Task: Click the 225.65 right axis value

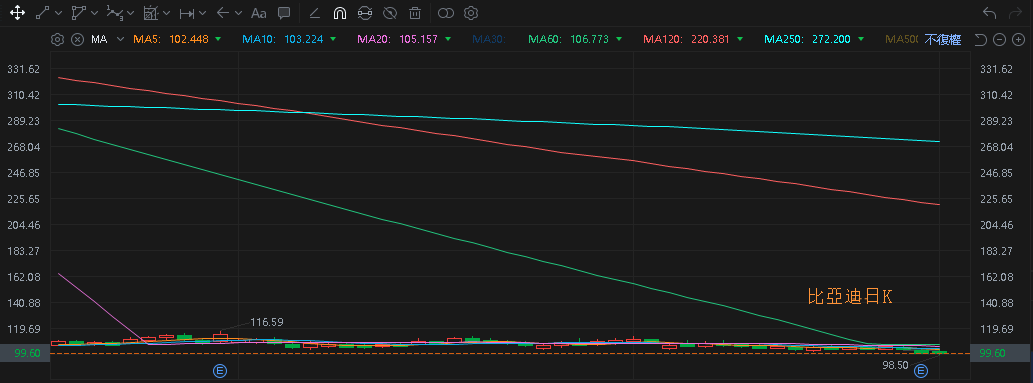Action: (x=997, y=199)
